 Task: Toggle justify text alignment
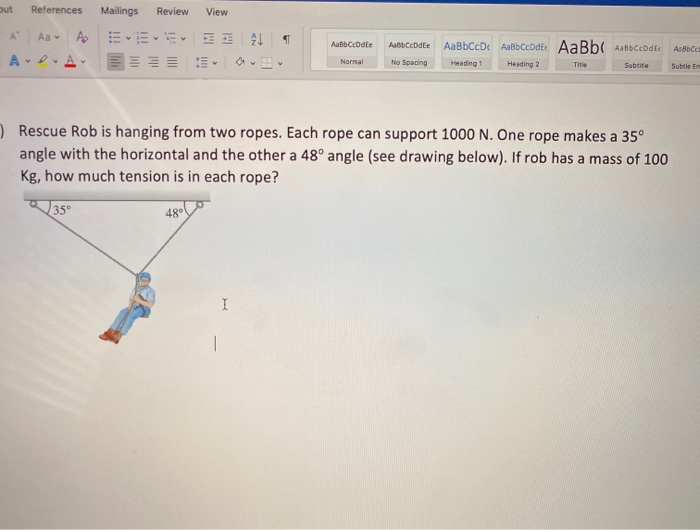point(172,62)
